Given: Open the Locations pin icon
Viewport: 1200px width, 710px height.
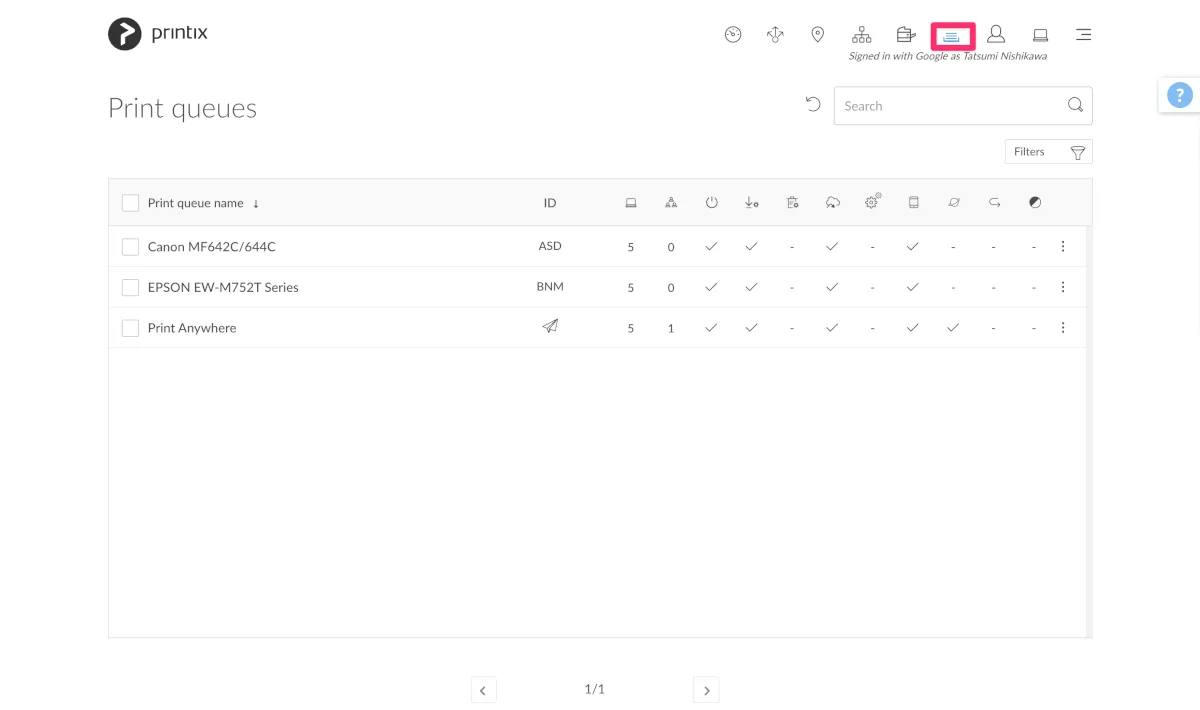Looking at the screenshot, I should pyautogui.click(x=817, y=35).
